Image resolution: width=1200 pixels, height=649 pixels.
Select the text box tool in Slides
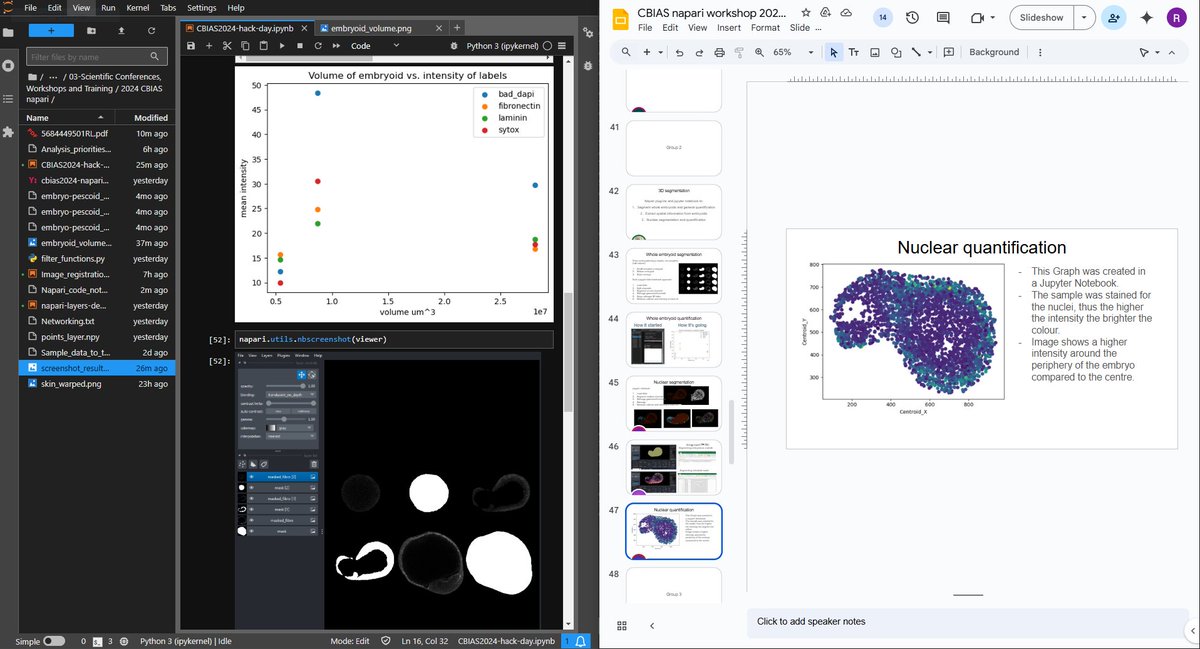pyautogui.click(x=853, y=52)
